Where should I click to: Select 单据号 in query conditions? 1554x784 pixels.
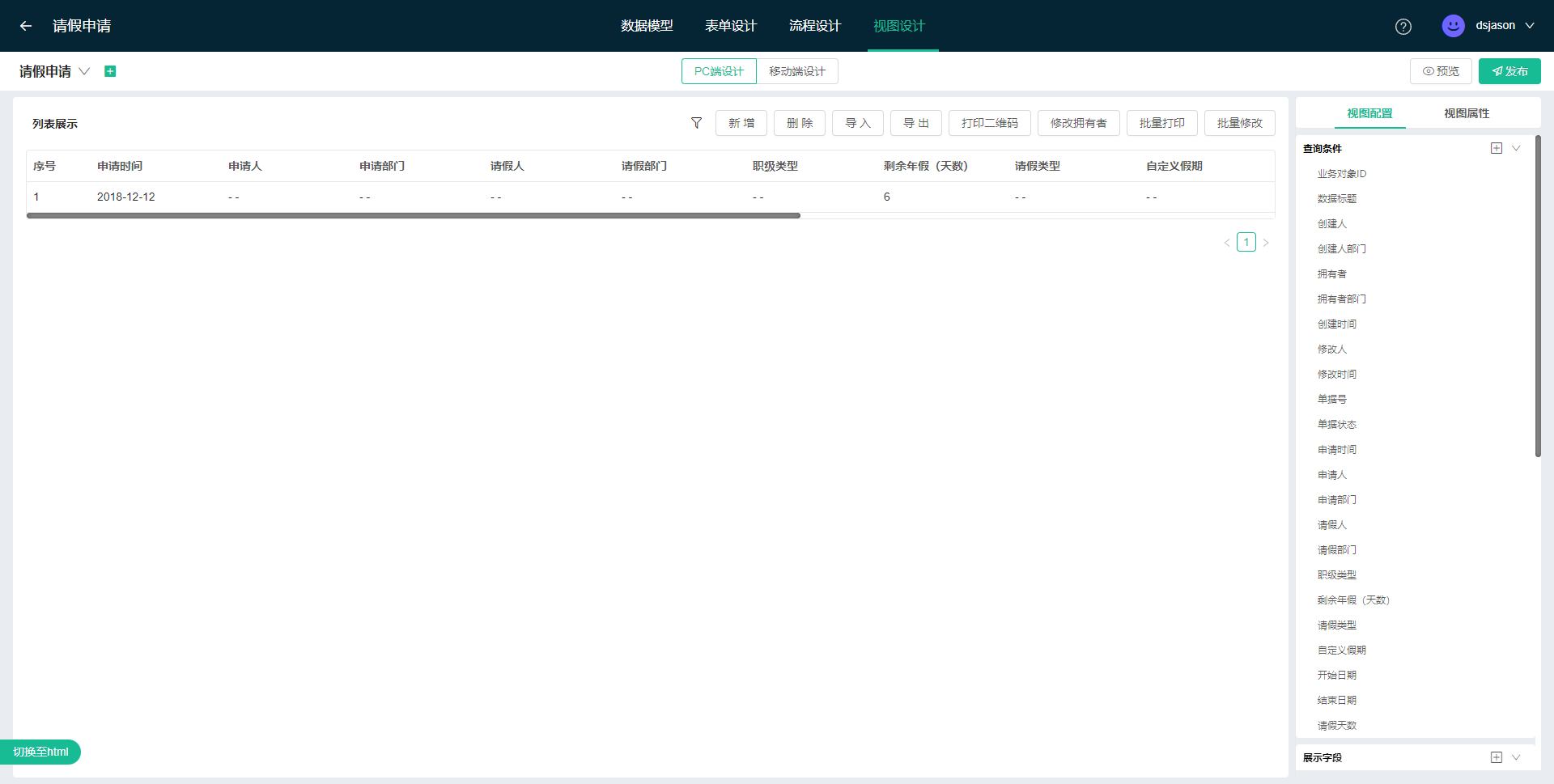(1332, 400)
